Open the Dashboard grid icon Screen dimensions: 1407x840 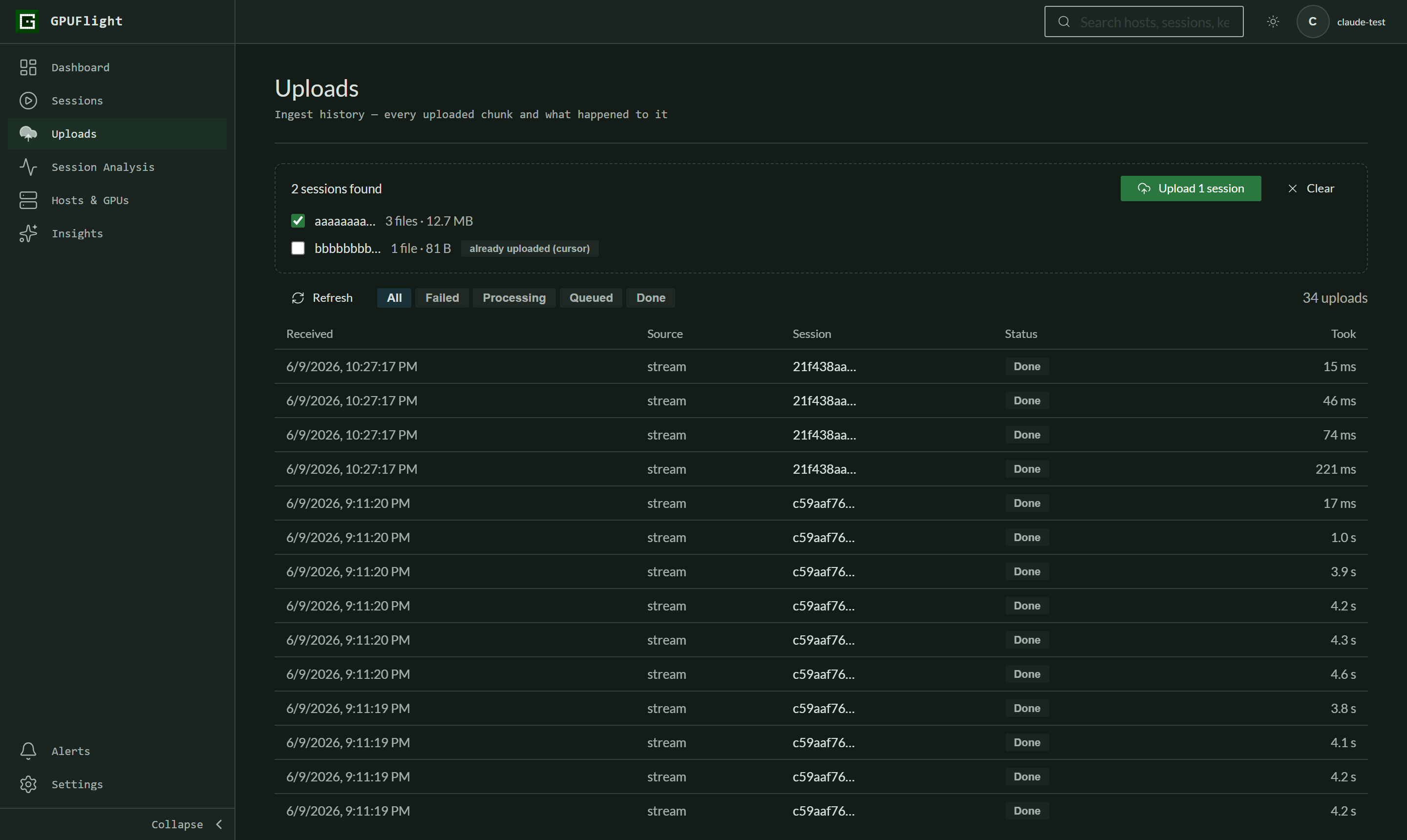click(28, 67)
